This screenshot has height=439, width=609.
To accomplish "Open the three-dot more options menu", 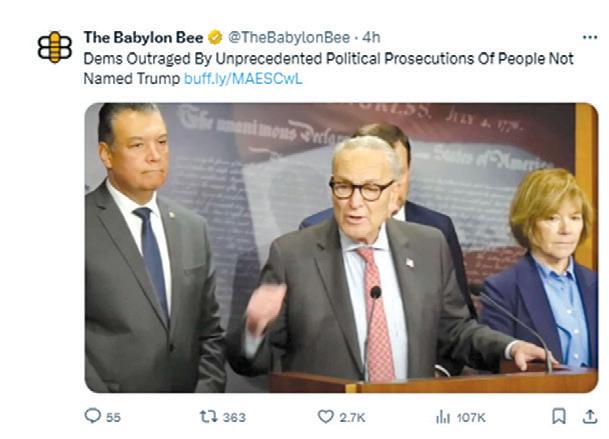I will coord(590,37).
